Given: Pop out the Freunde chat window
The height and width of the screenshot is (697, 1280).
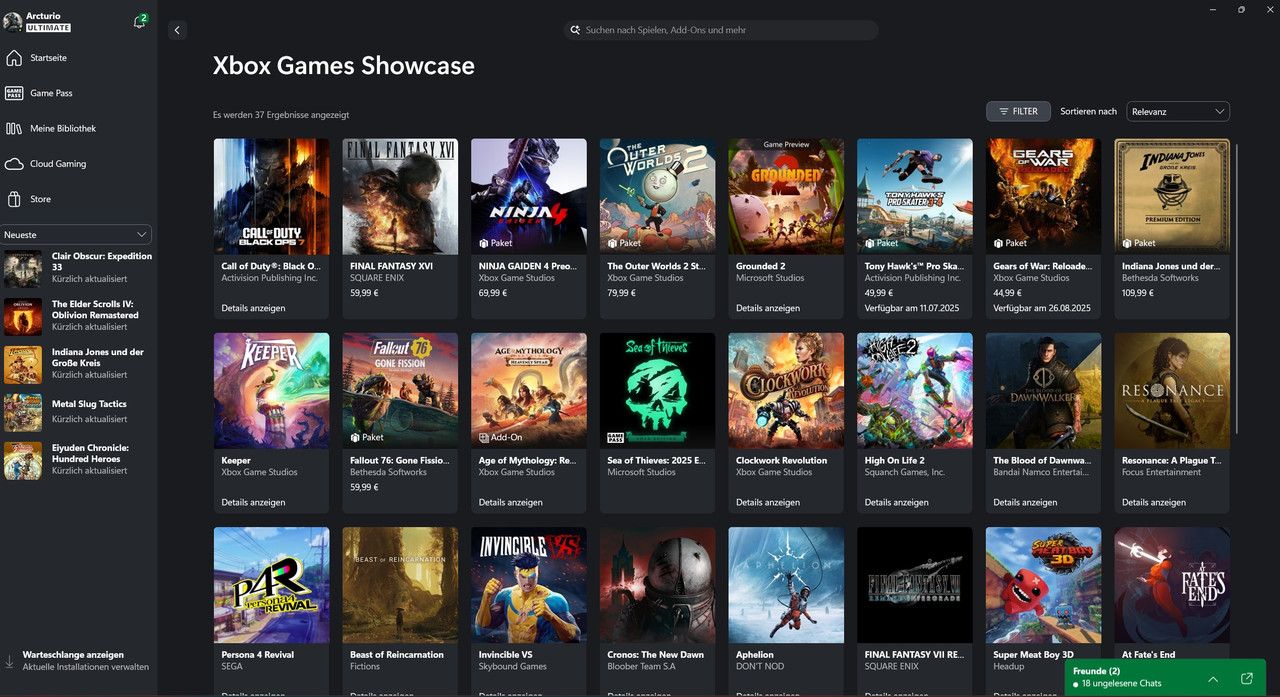Looking at the screenshot, I should (1247, 679).
